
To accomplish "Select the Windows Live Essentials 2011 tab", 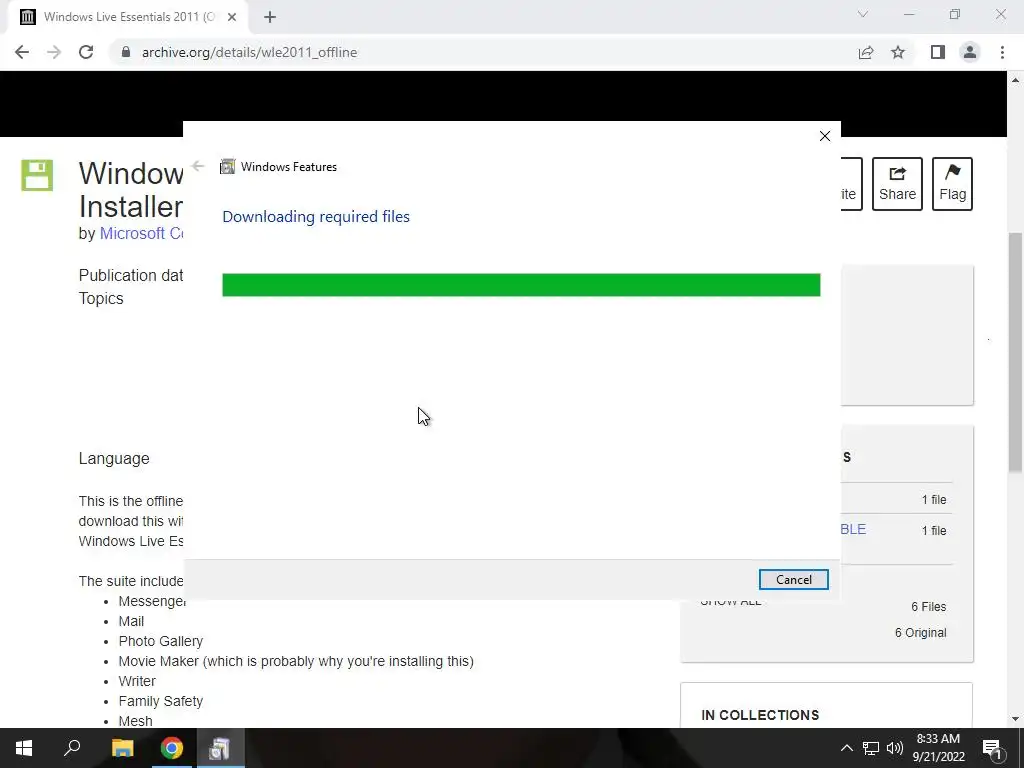I will click(127, 17).
